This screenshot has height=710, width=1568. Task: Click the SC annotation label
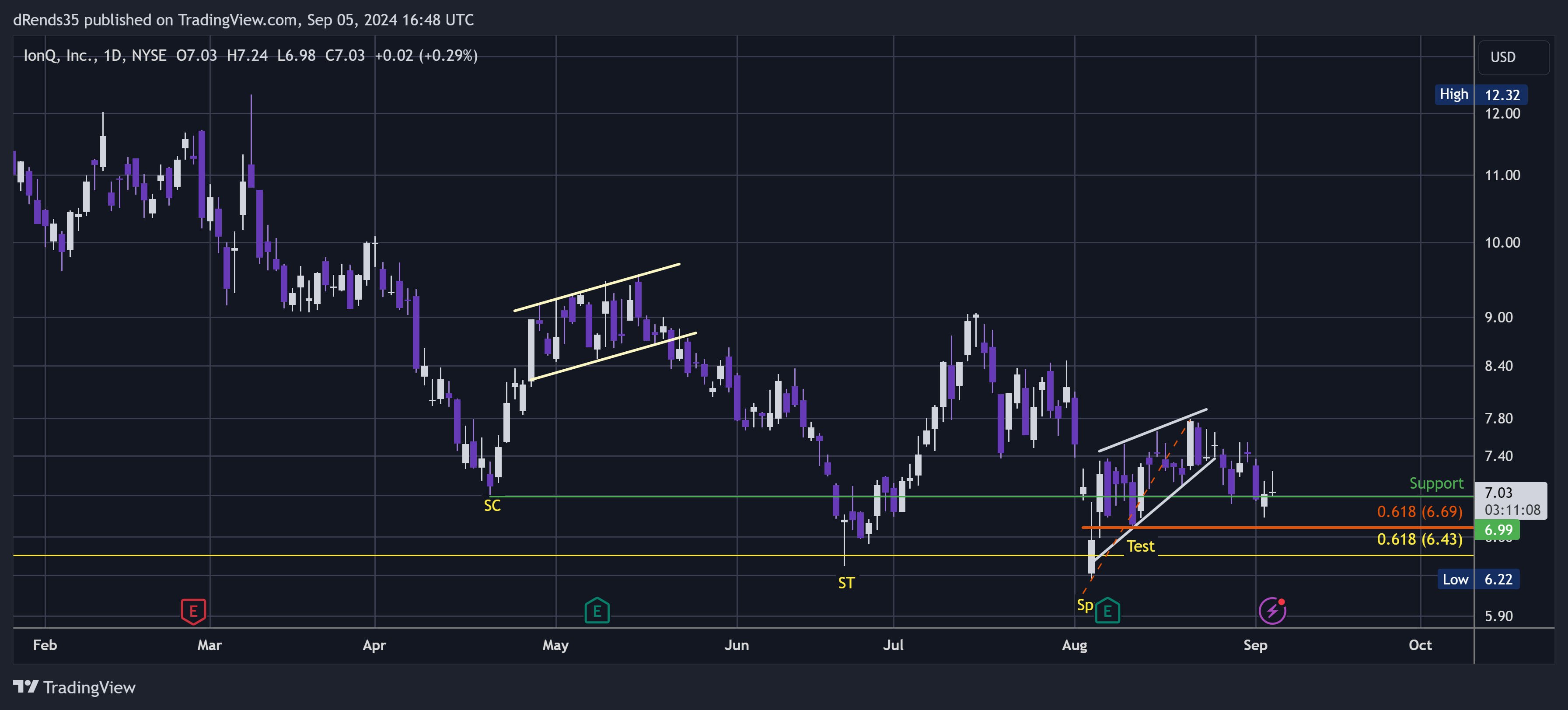tap(492, 505)
